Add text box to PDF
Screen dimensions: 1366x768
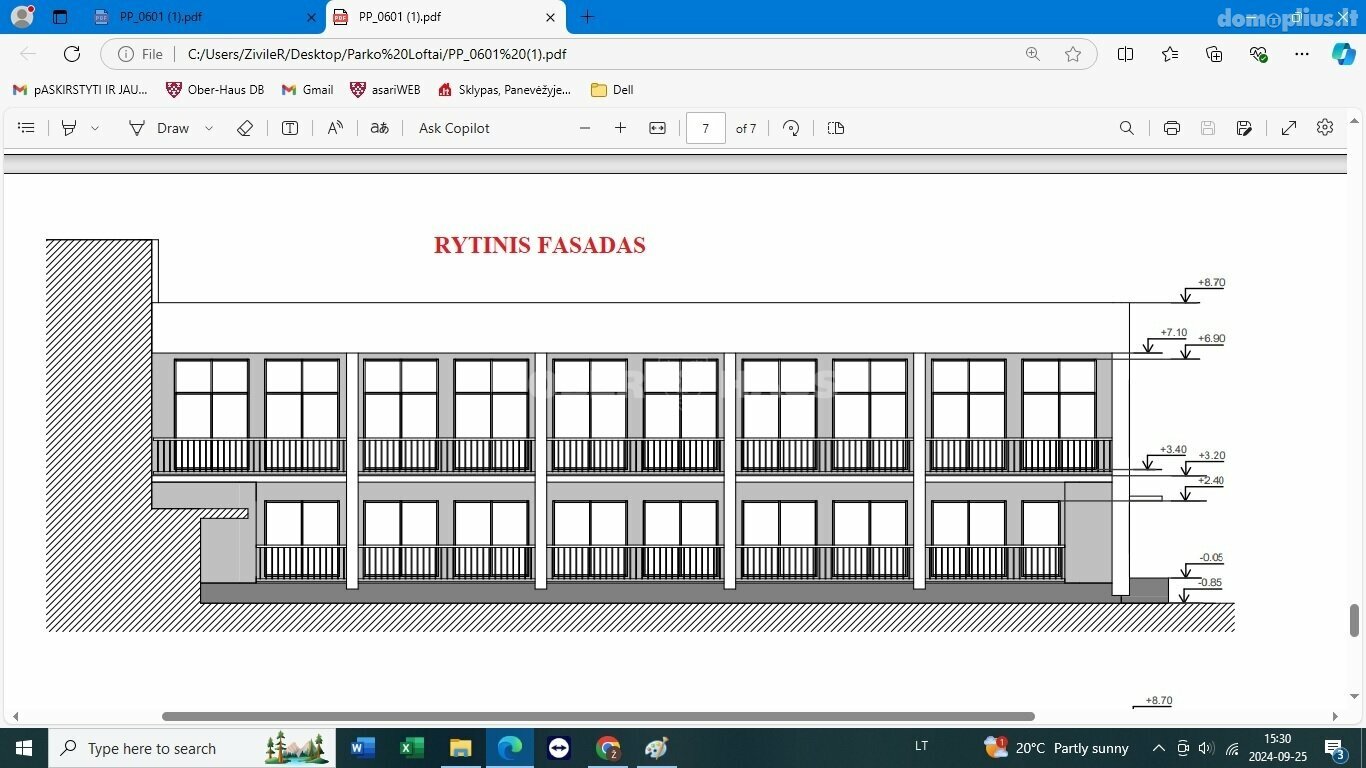pyautogui.click(x=290, y=128)
